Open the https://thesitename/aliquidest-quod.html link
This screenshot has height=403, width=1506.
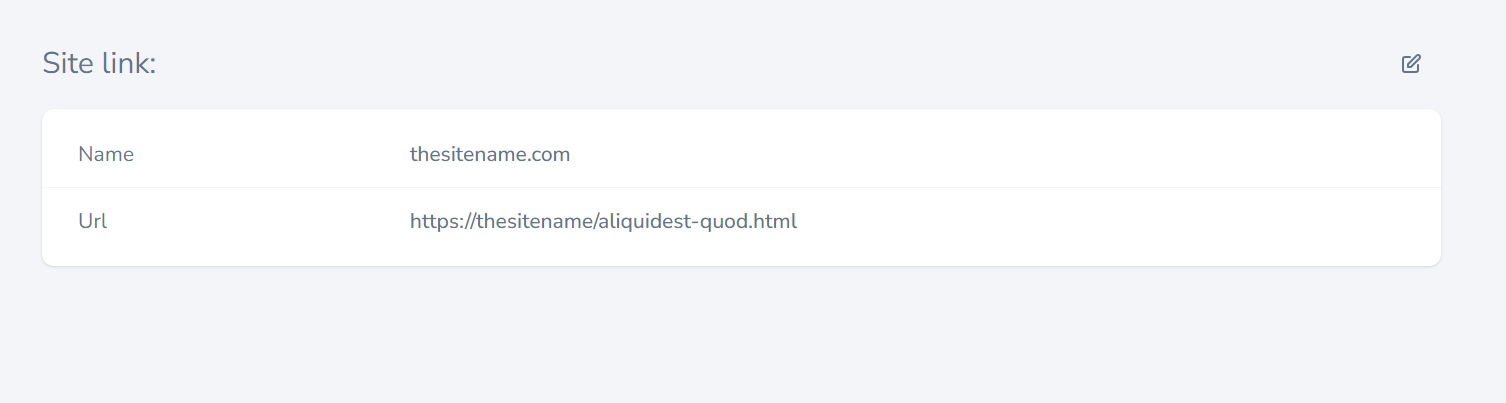click(603, 222)
